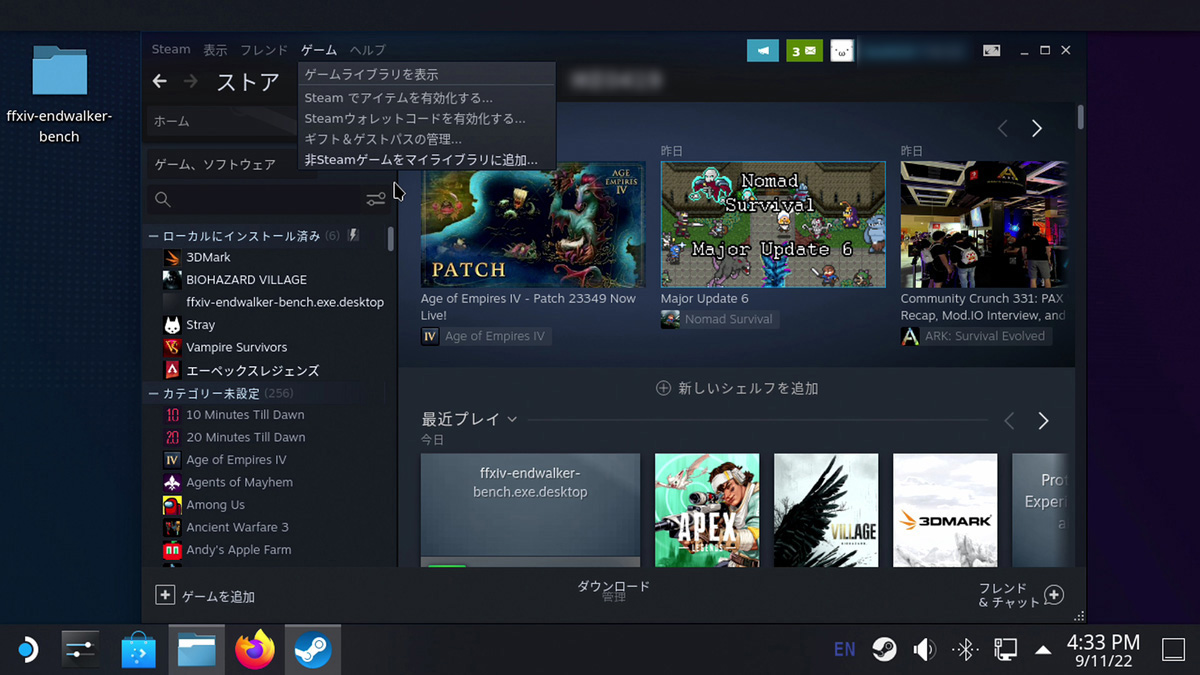1200x675 pixels.
Task: Open the Steam menu
Action: click(171, 49)
